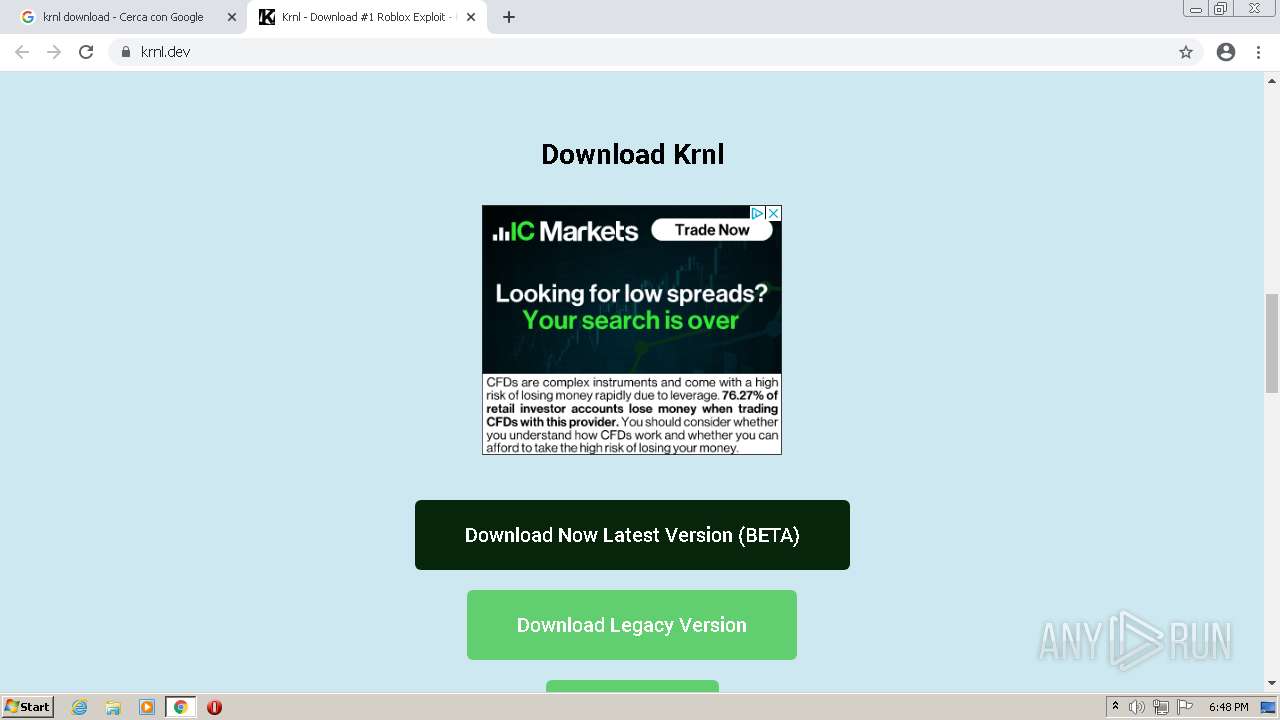Click the network tray icon
1280x720 pixels.
coord(1161,707)
